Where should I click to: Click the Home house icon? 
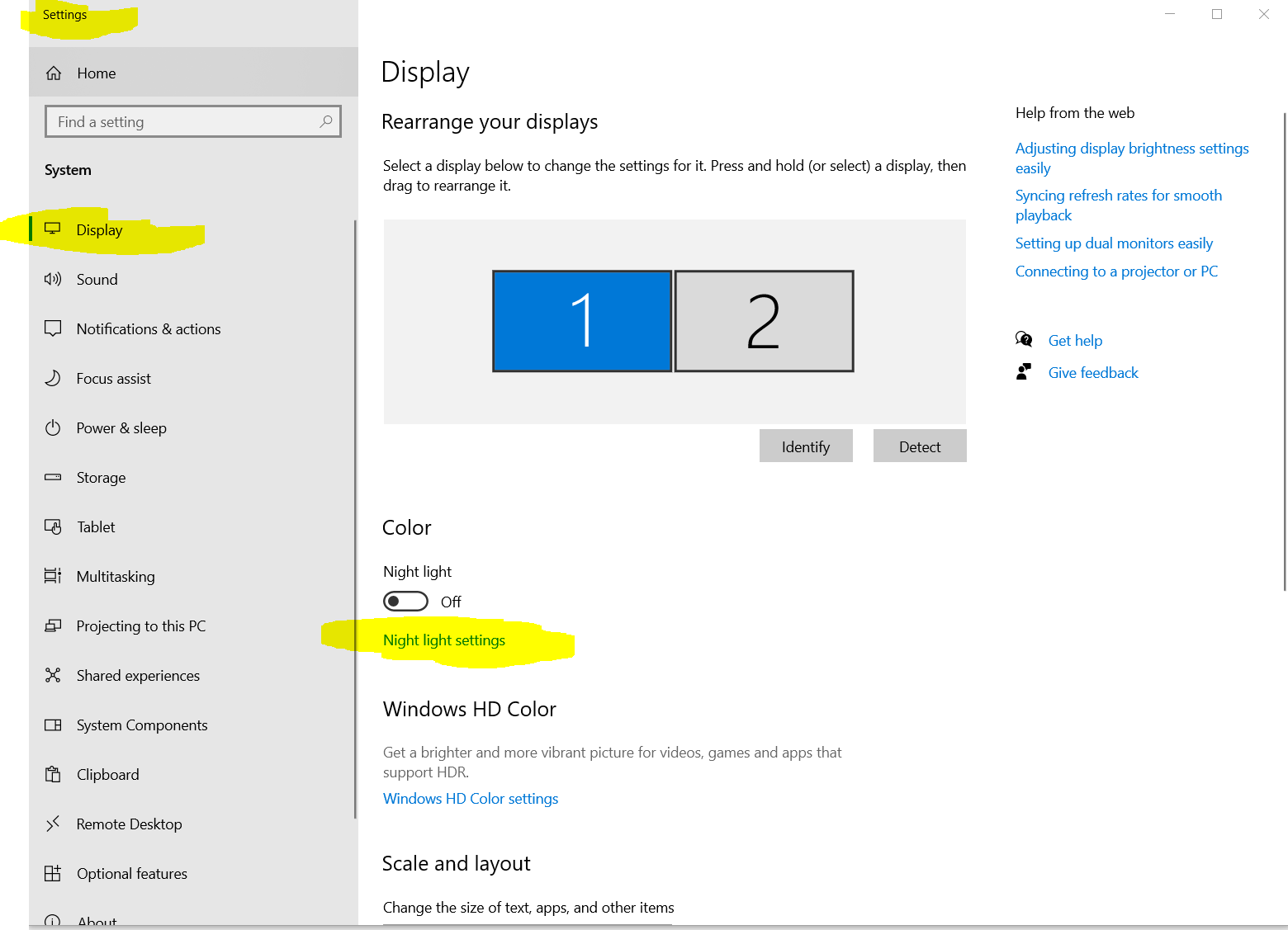[x=54, y=73]
